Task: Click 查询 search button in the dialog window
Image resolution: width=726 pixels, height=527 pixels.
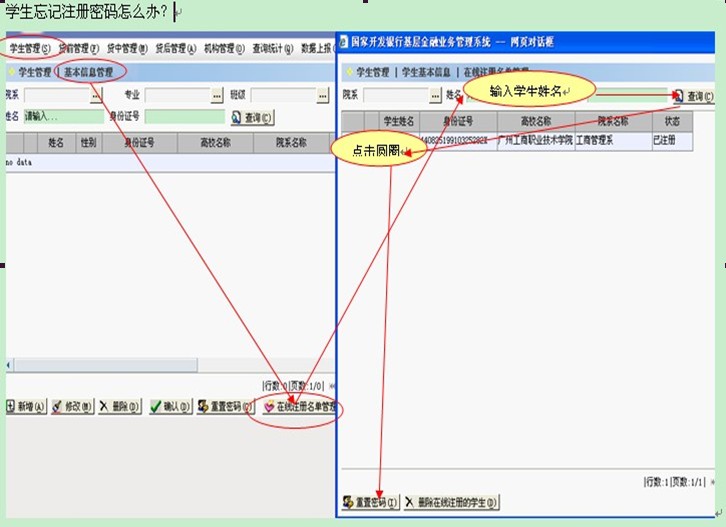Action: [693, 96]
